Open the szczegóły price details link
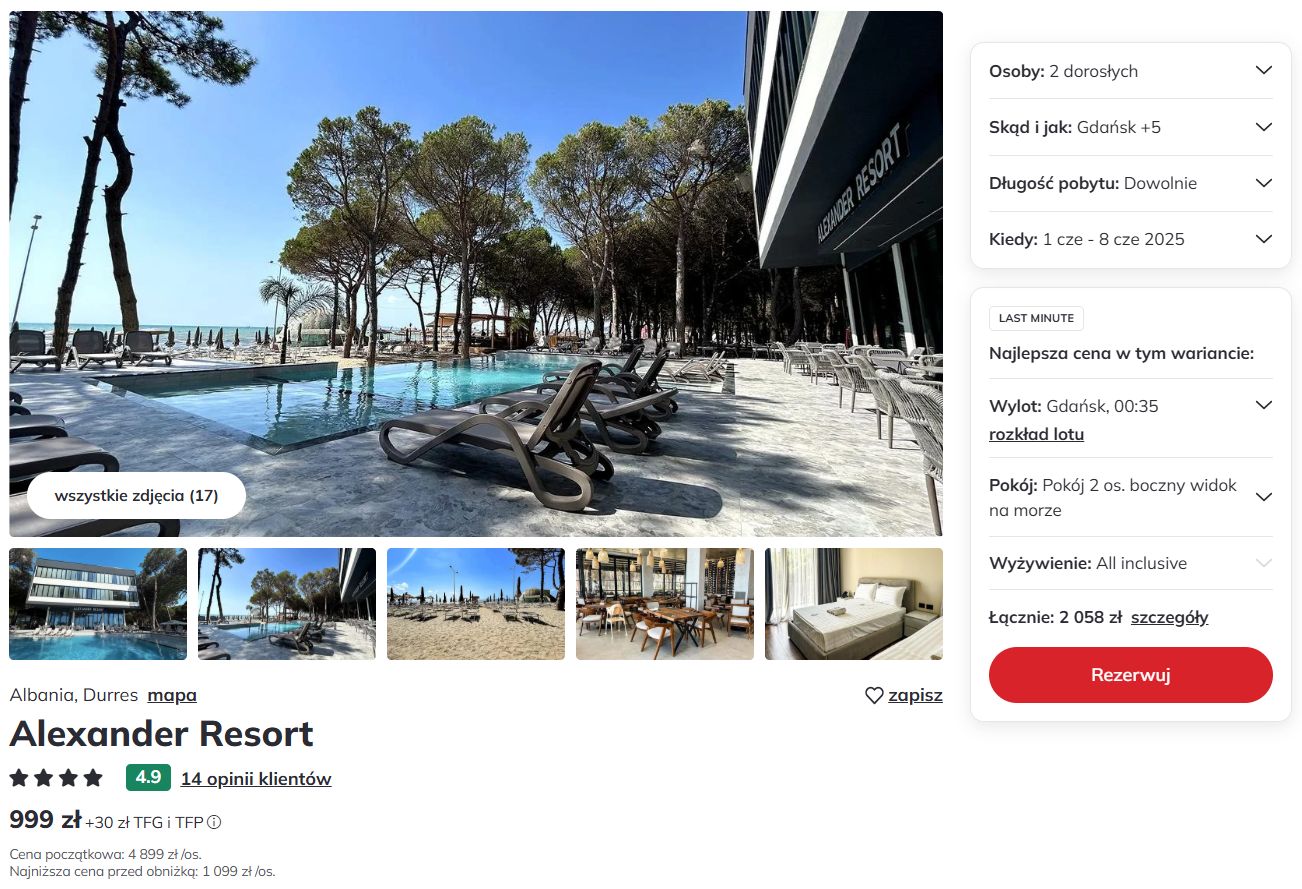Screen dimensions: 1302x889 tap(1169, 617)
